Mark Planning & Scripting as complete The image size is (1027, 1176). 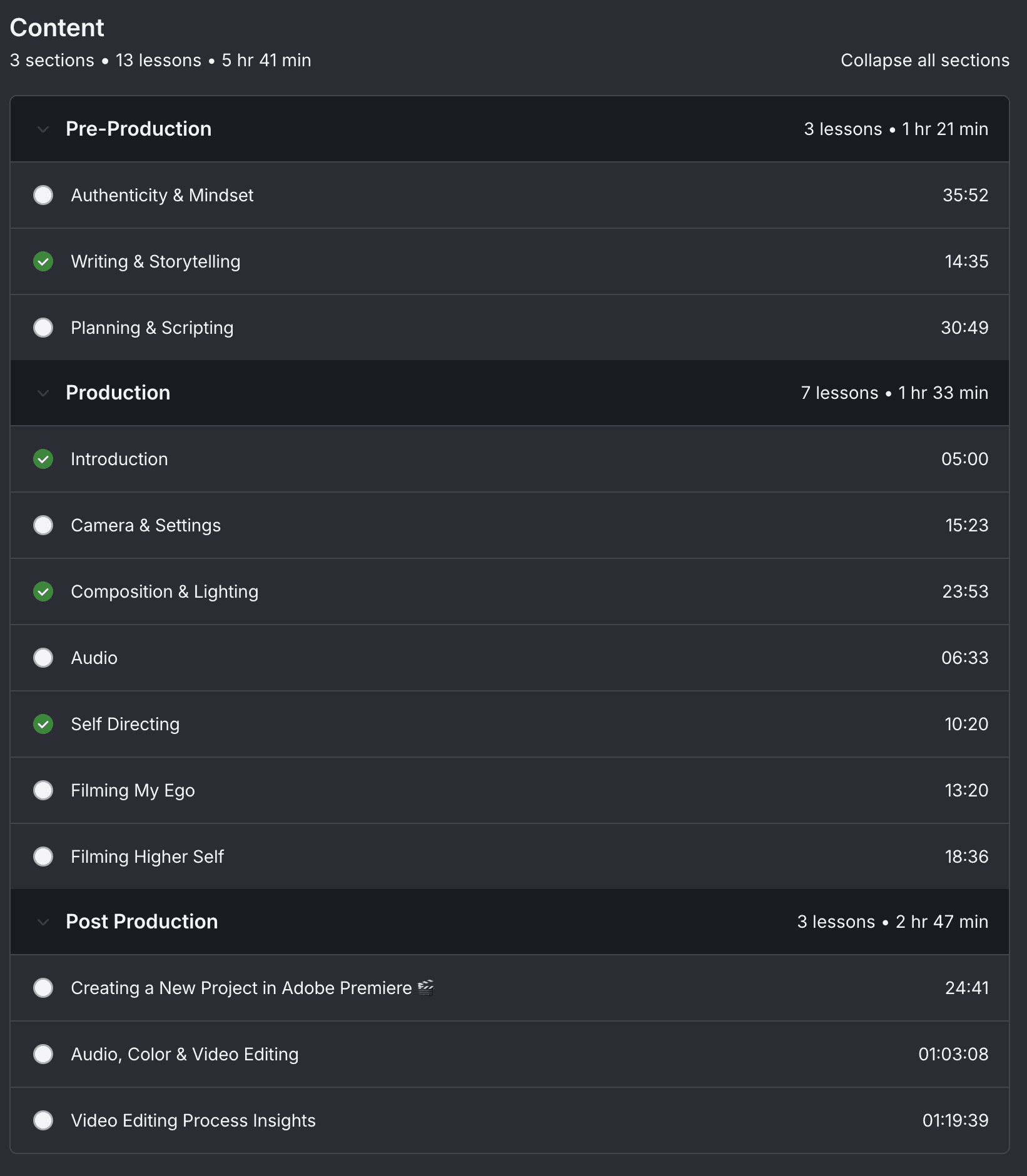(43, 328)
